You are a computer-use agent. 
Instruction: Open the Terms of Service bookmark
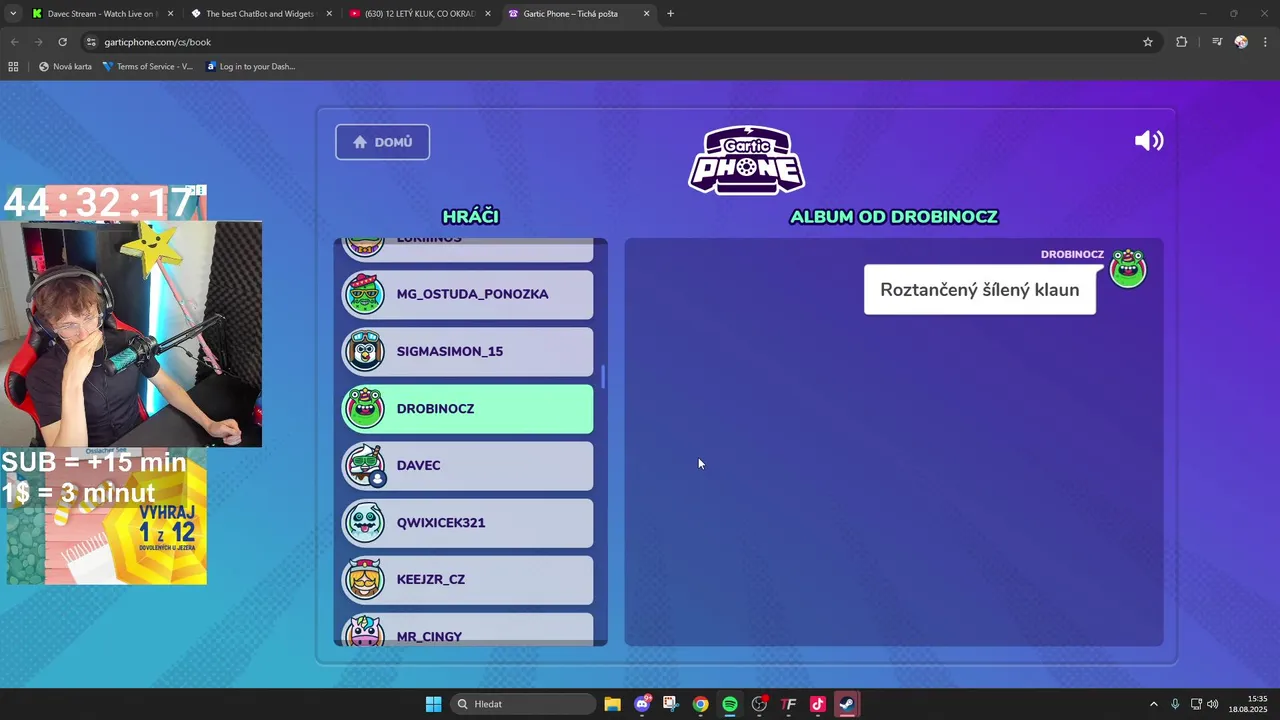[x=146, y=67]
